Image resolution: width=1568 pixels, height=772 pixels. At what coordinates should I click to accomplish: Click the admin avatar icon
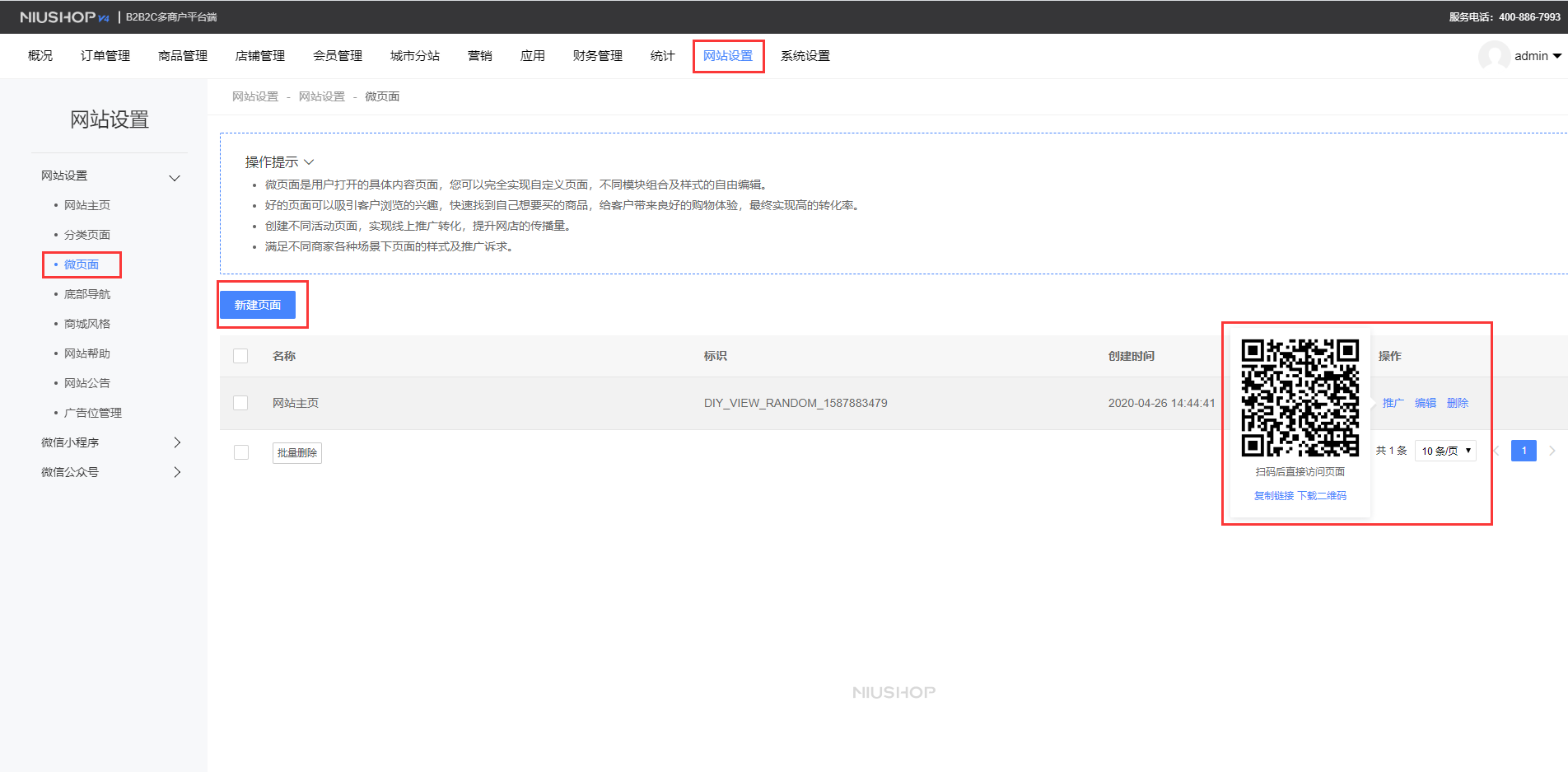[x=1494, y=56]
